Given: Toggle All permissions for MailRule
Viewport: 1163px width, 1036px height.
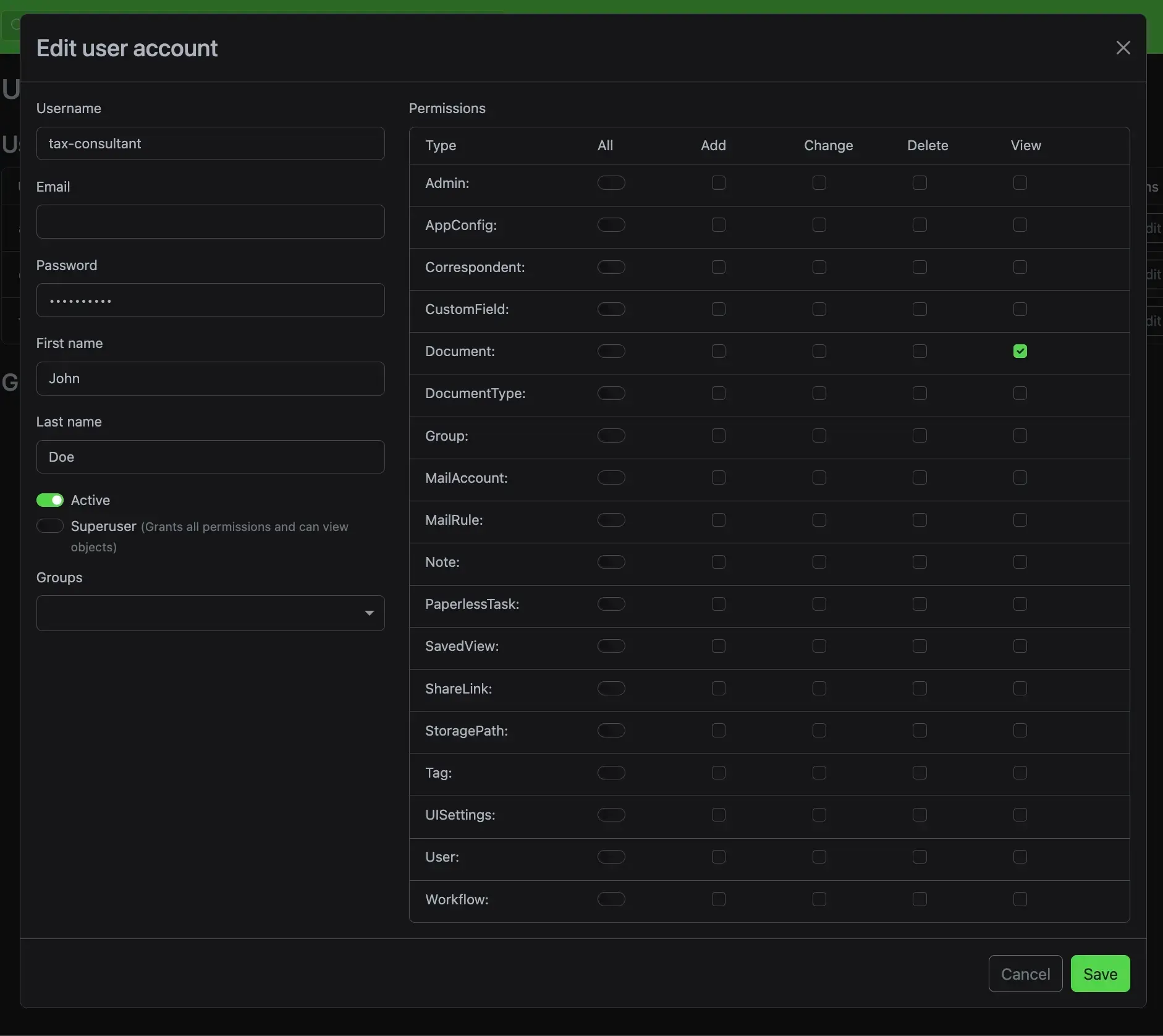Looking at the screenshot, I should click(x=611, y=520).
